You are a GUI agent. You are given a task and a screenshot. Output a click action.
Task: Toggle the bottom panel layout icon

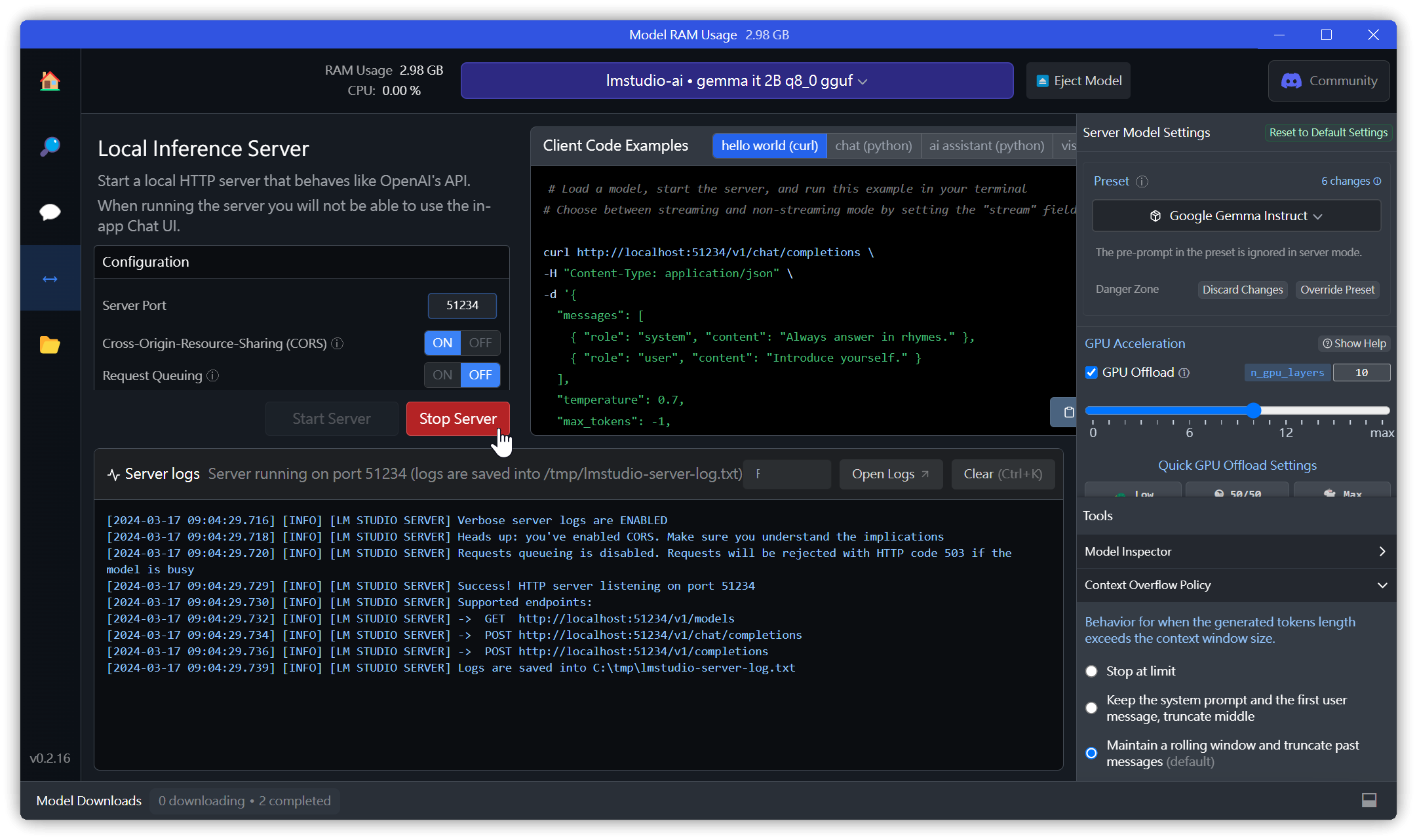pyautogui.click(x=1369, y=800)
